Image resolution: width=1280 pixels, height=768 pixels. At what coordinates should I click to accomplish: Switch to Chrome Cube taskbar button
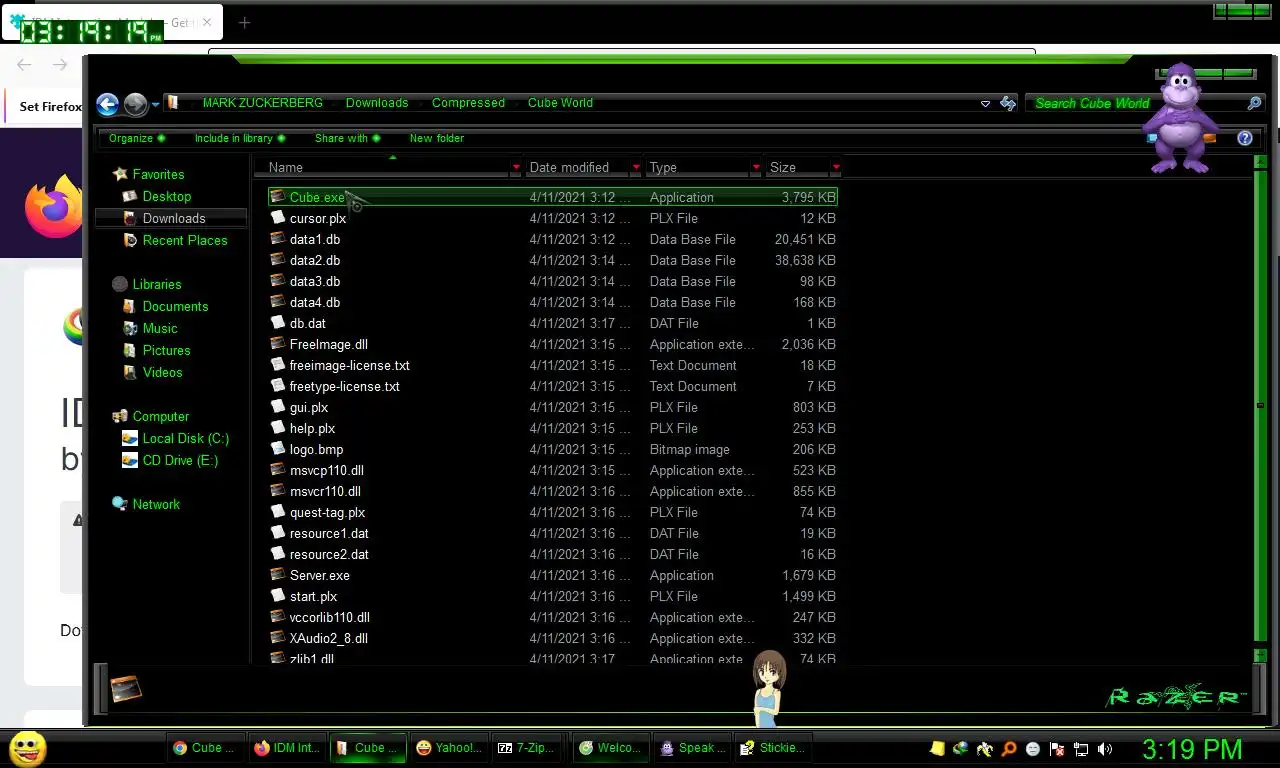click(x=204, y=747)
